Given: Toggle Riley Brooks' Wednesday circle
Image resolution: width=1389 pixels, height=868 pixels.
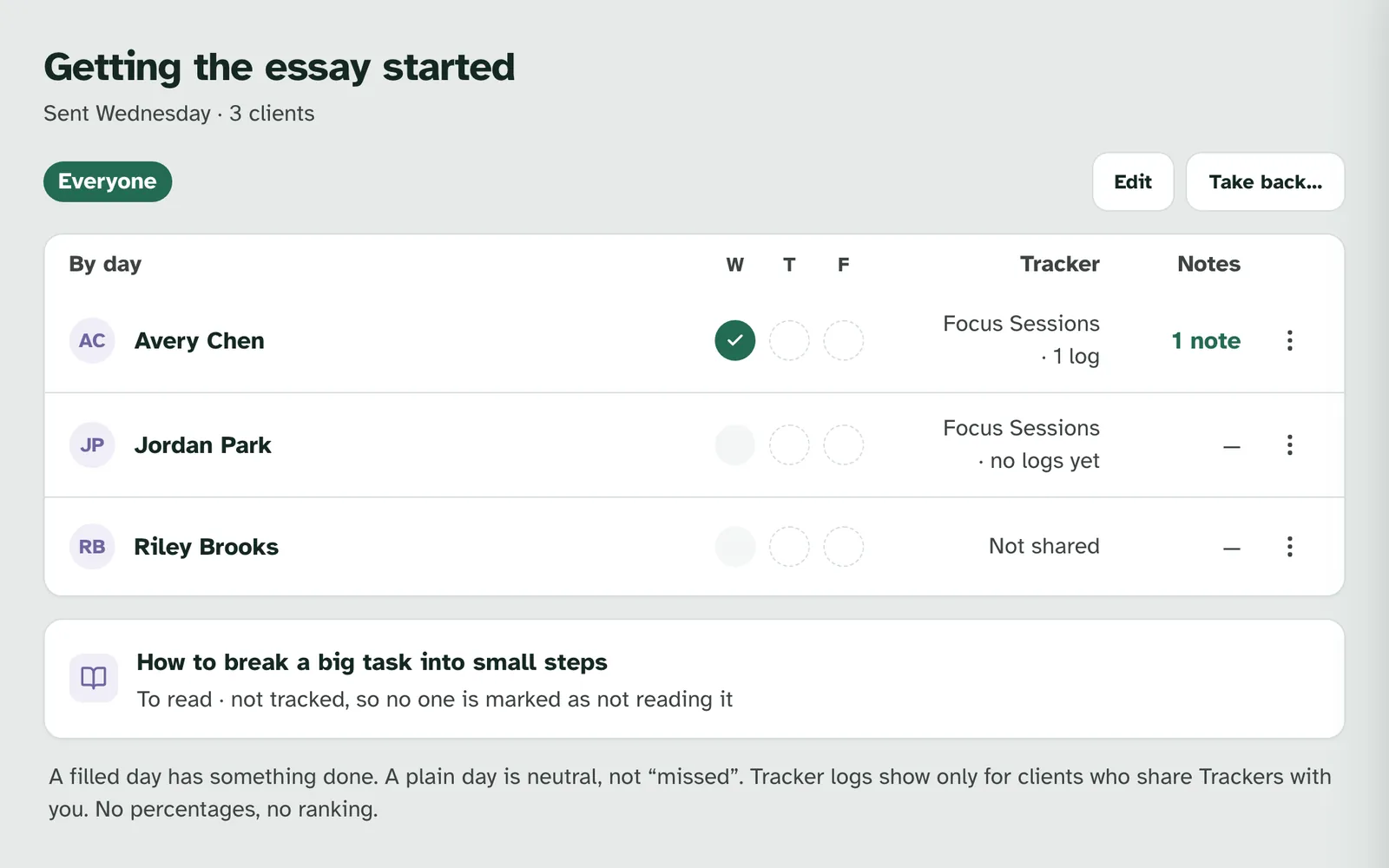Looking at the screenshot, I should pyautogui.click(x=735, y=547).
